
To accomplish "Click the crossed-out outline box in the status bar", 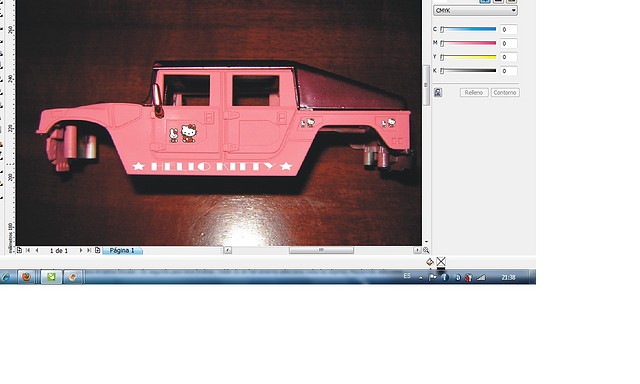I will point(441,262).
